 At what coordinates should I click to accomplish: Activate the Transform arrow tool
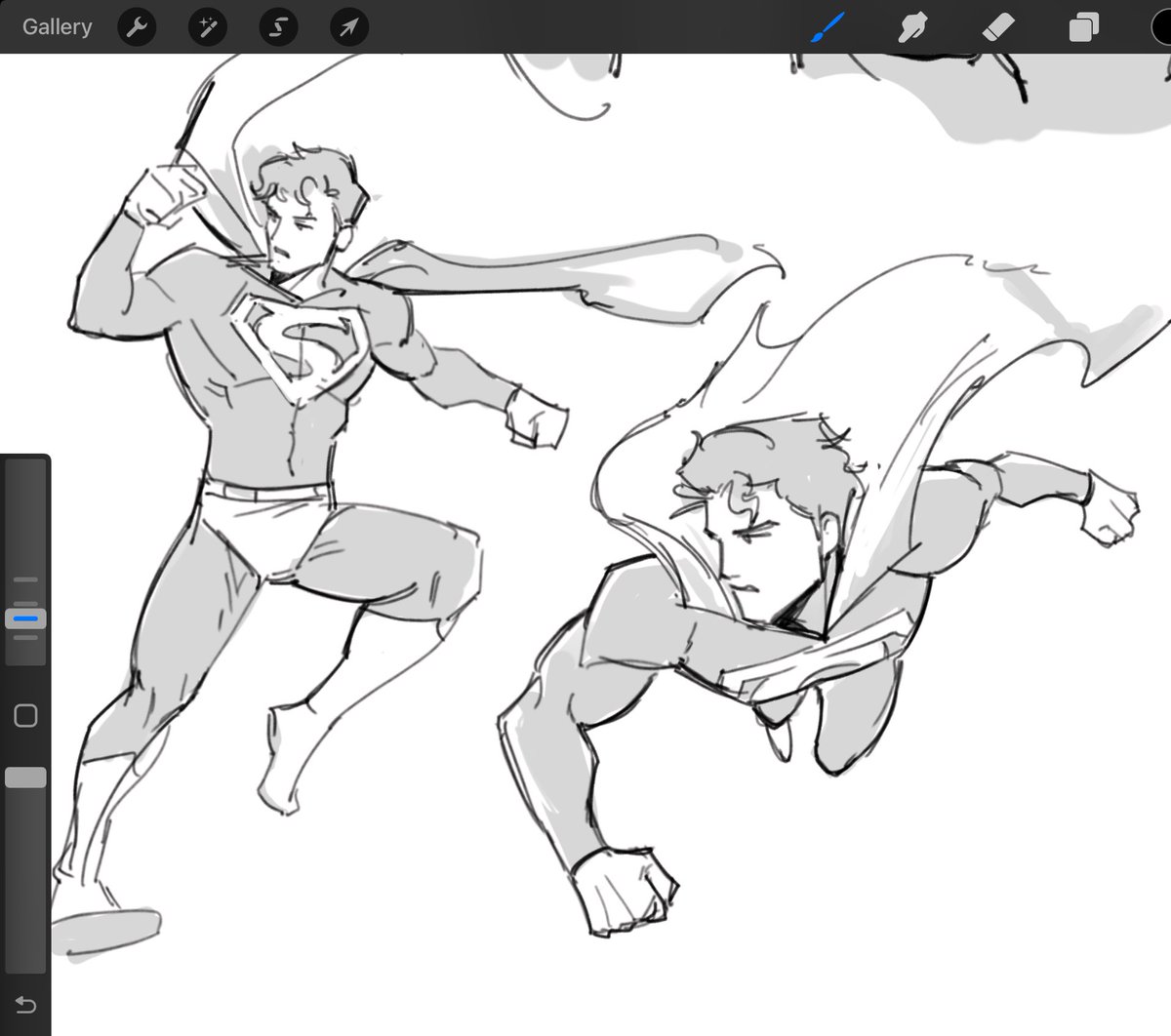pos(348,27)
